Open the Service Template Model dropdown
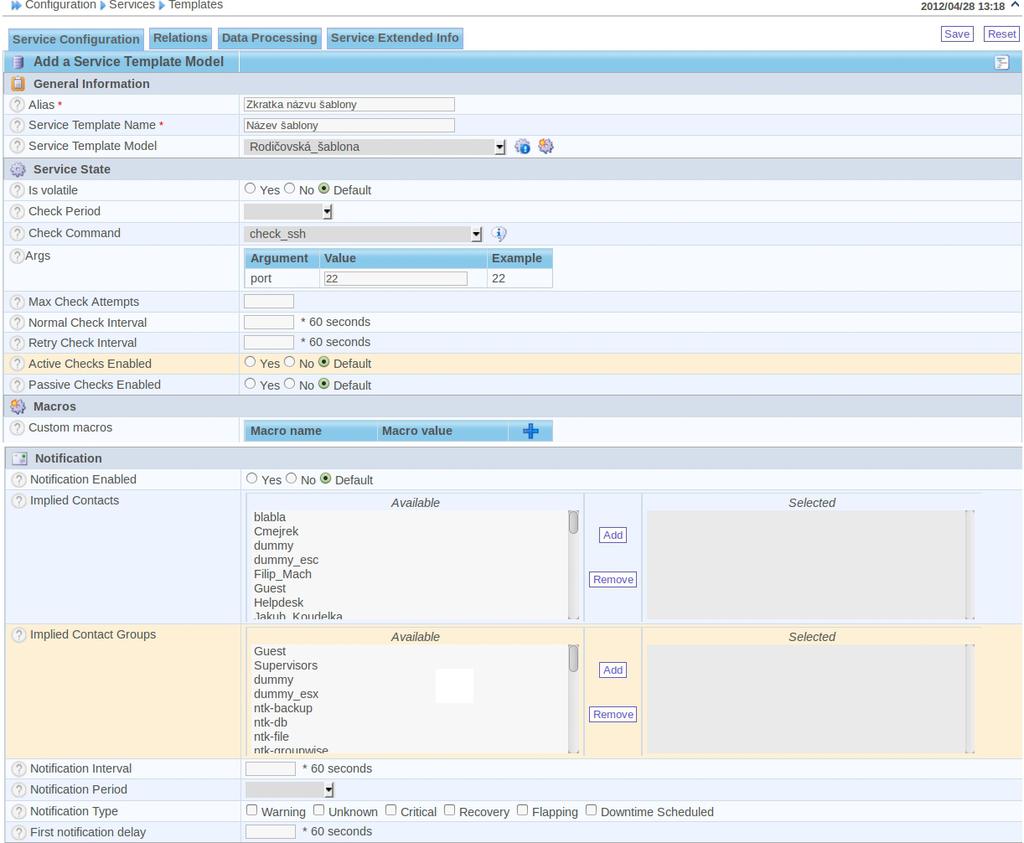 [375, 147]
